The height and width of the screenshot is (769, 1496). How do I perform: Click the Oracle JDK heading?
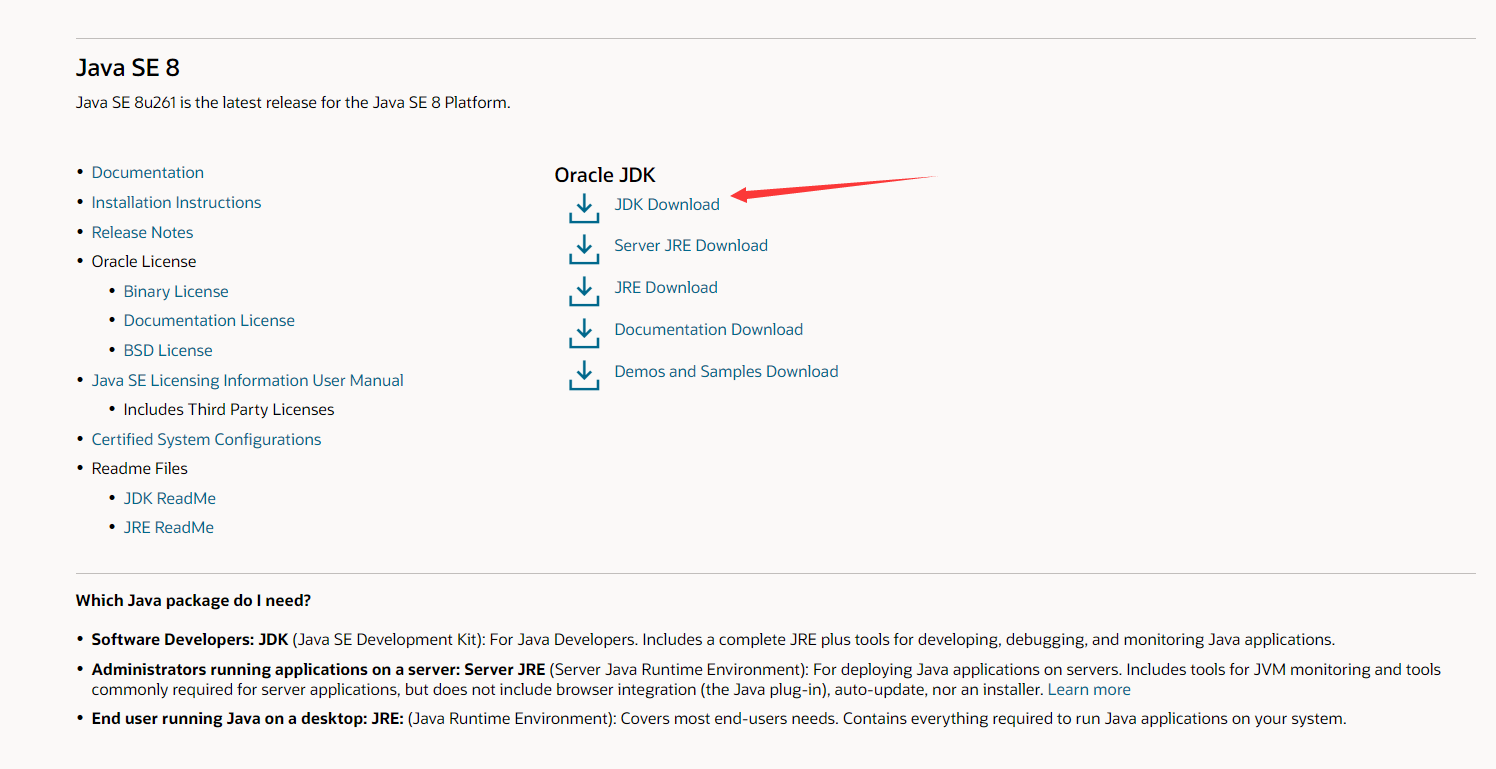pyautogui.click(x=605, y=175)
